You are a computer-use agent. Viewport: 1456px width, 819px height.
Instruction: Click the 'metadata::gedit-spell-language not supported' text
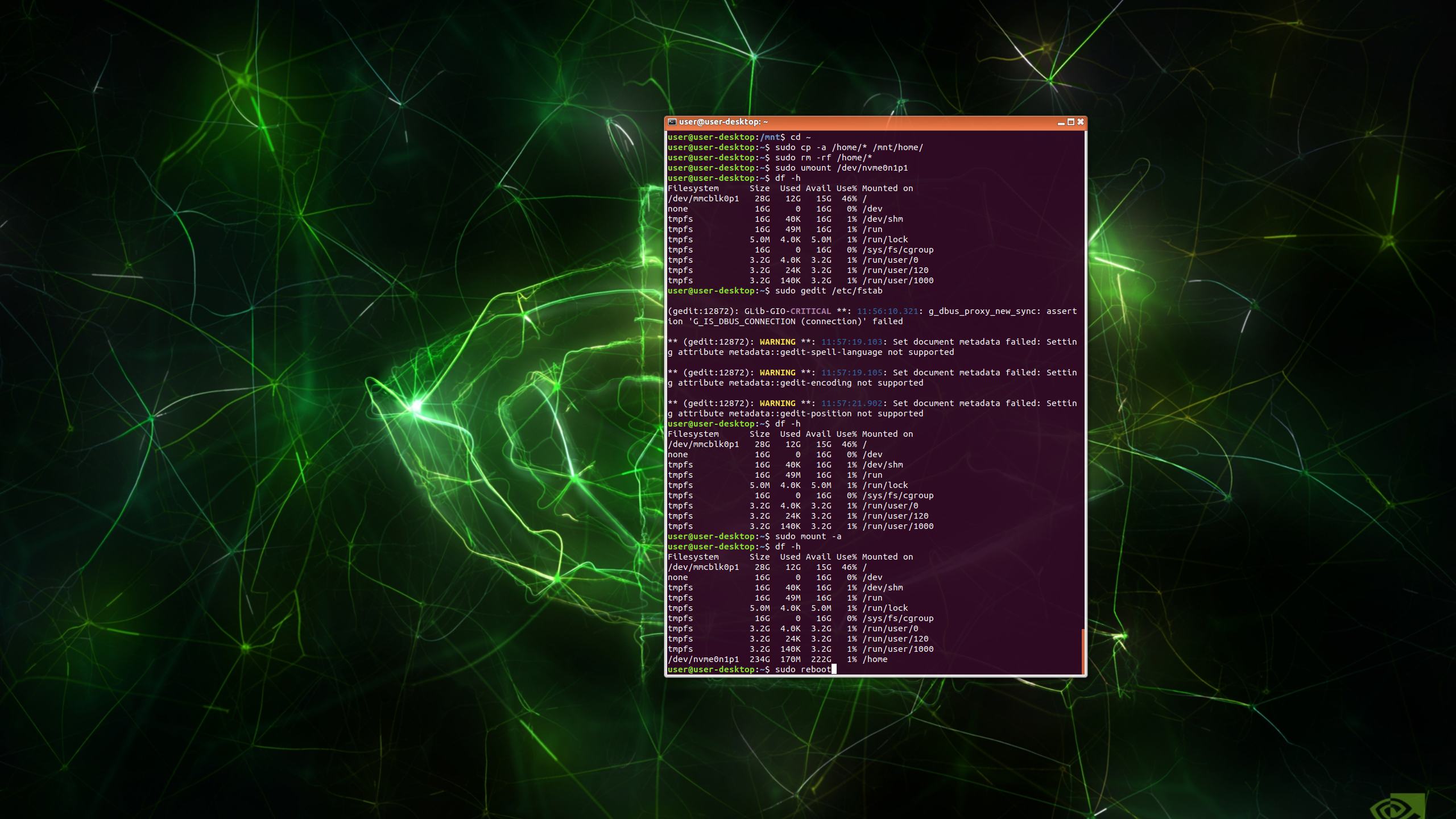(842, 352)
